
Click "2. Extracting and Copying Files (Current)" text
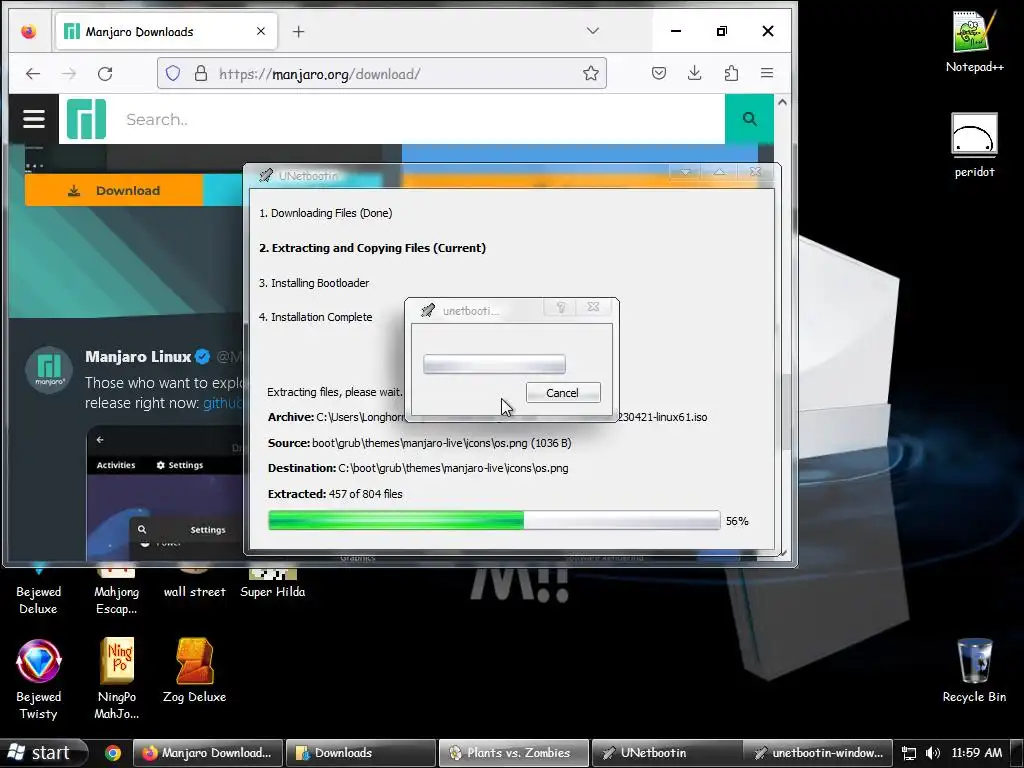click(x=372, y=248)
